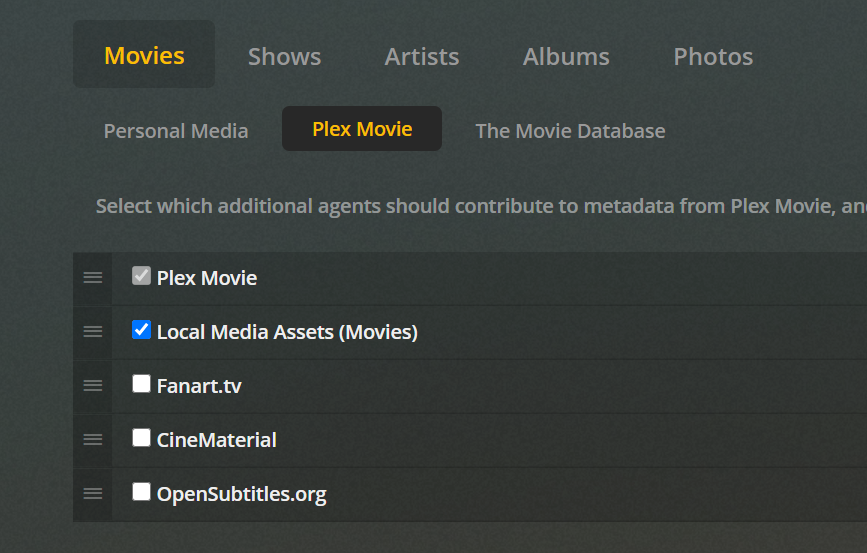Click the OpenSubtitles.org reorder handle icon
The height and width of the screenshot is (553, 867).
pyautogui.click(x=93, y=494)
